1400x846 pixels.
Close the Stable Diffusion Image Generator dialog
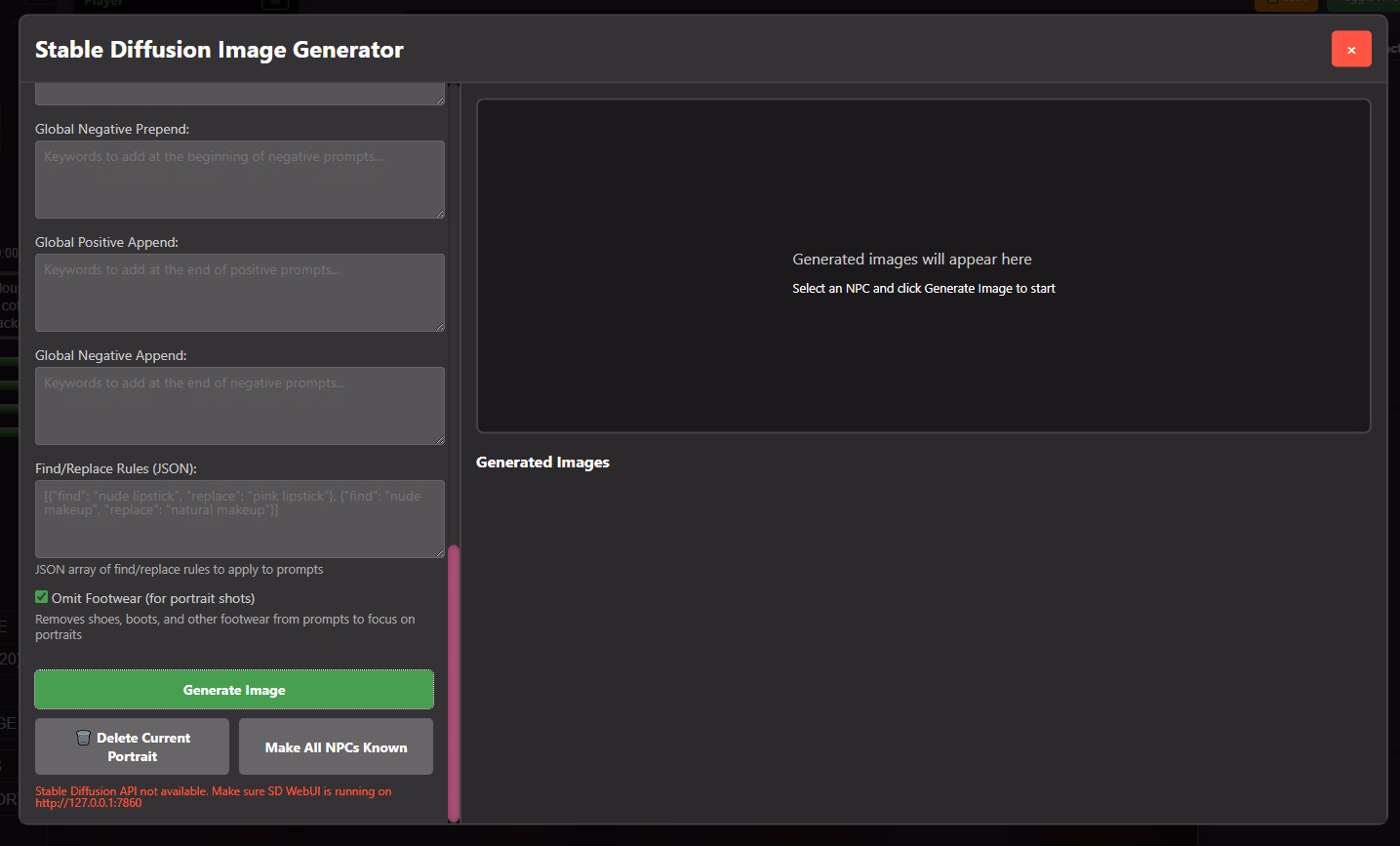tap(1350, 50)
